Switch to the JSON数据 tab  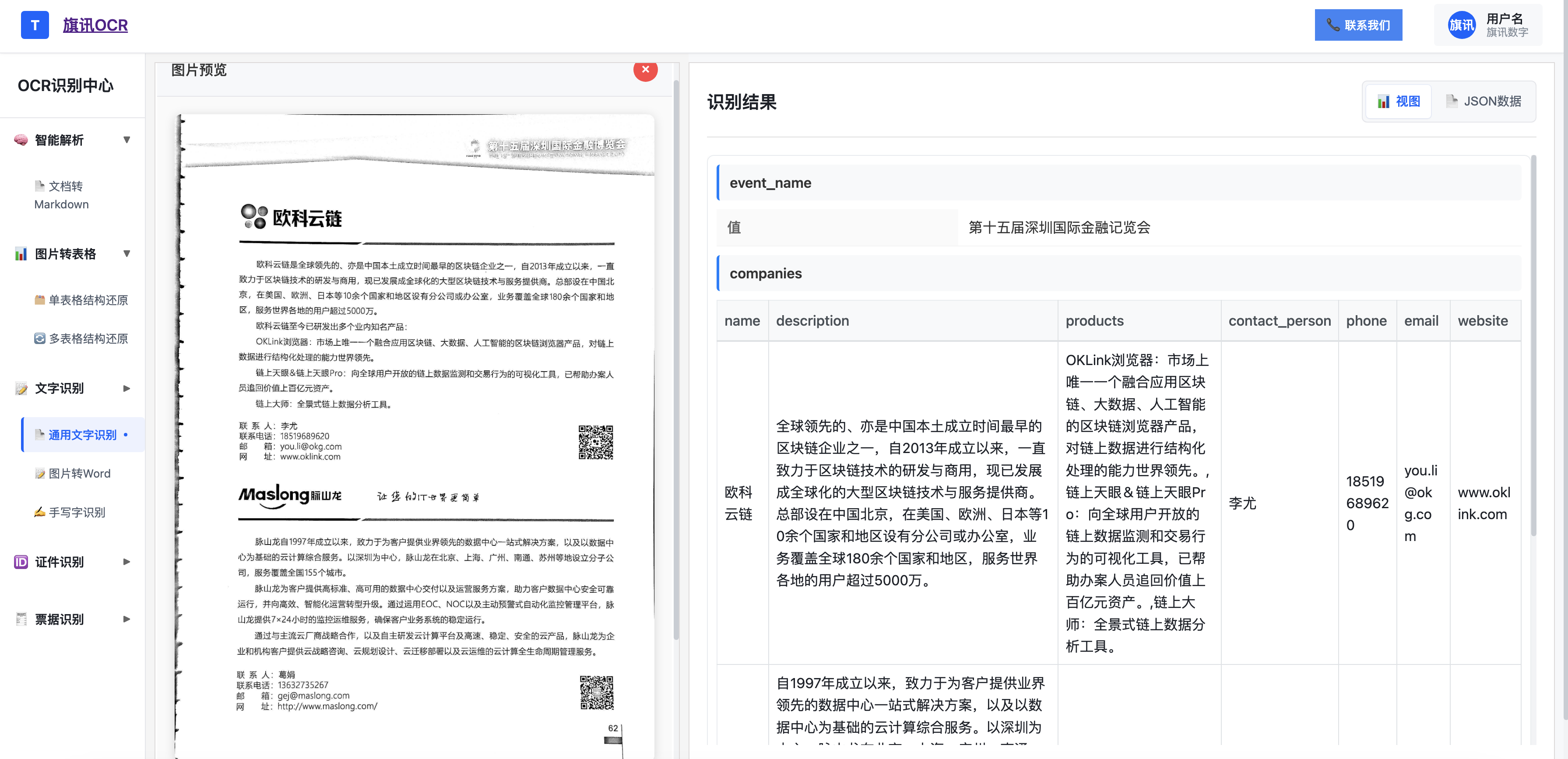coord(1484,101)
